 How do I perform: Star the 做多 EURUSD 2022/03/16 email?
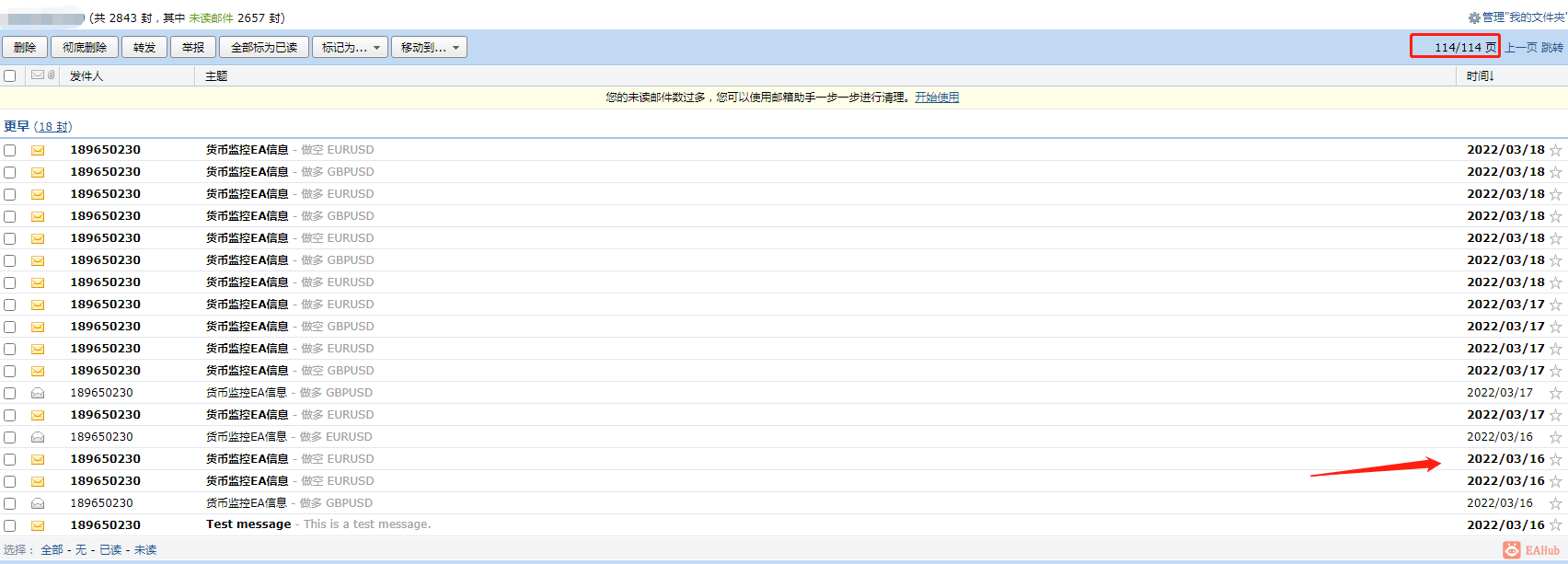pyautogui.click(x=1556, y=437)
